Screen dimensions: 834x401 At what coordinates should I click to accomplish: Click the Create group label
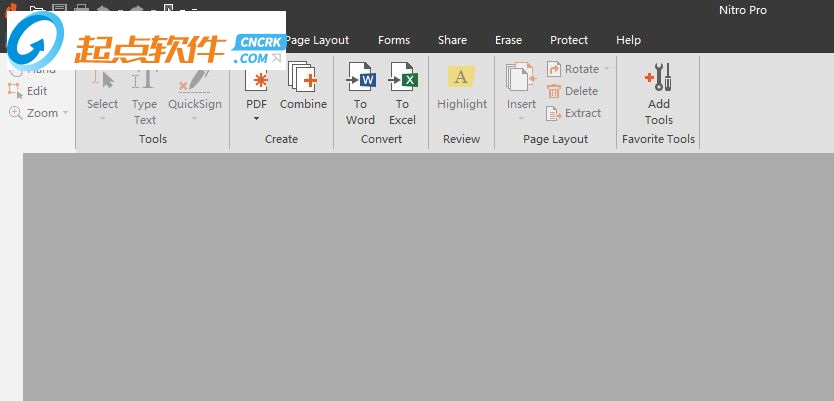point(281,139)
